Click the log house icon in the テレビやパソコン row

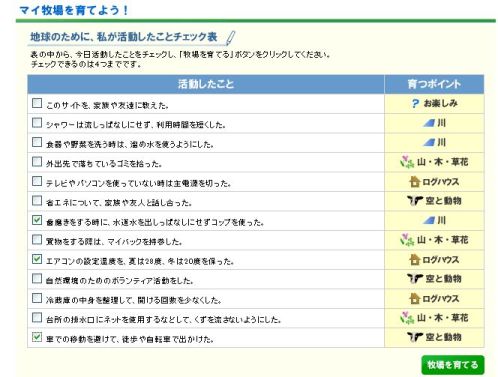tap(414, 182)
